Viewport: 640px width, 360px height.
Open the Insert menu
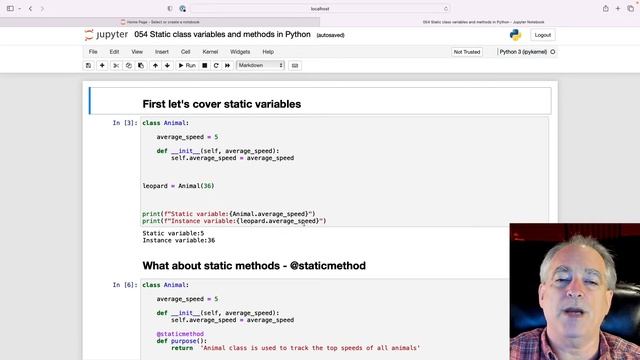point(162,52)
